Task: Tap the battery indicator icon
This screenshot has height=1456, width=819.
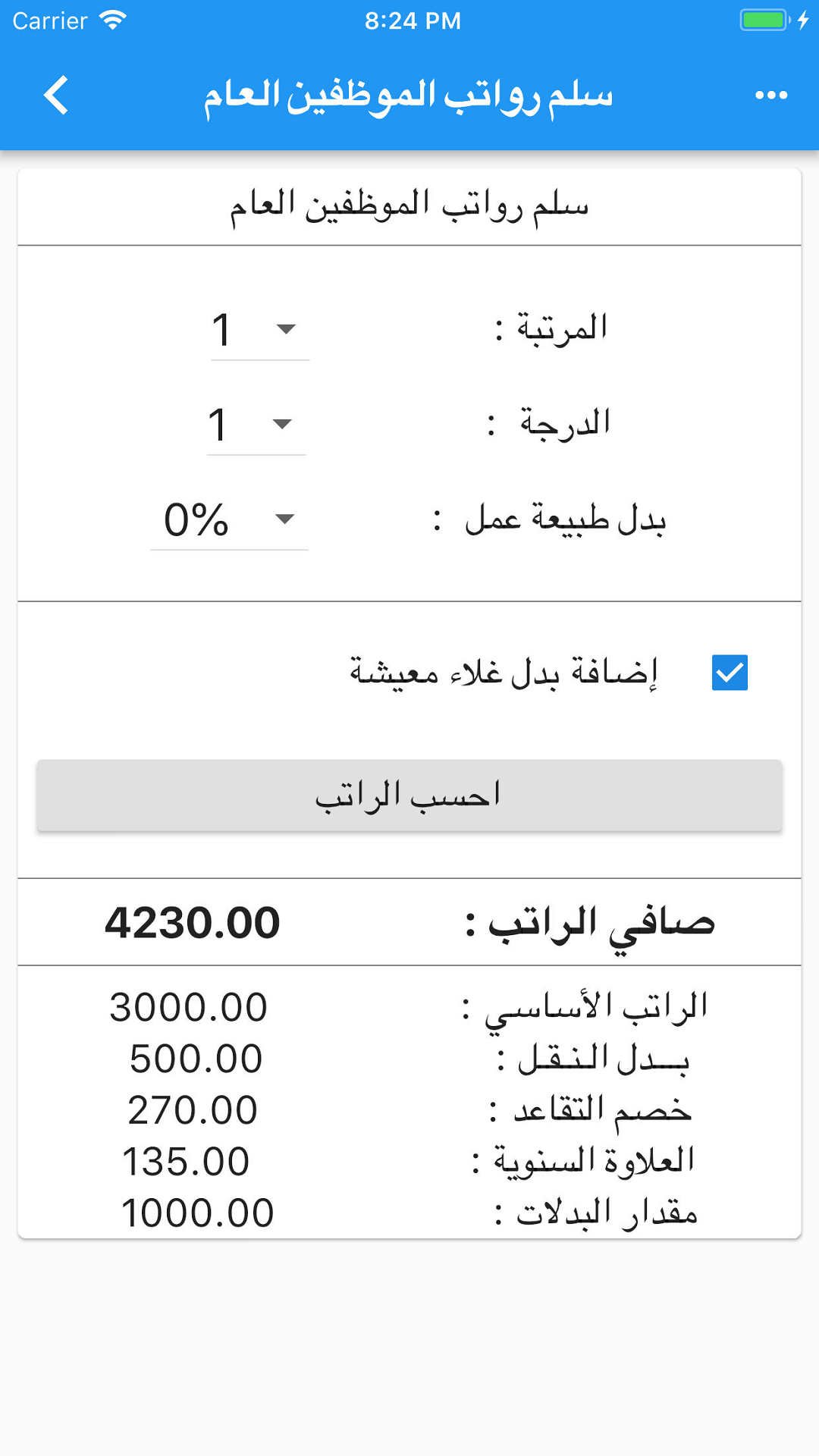Action: (764, 20)
